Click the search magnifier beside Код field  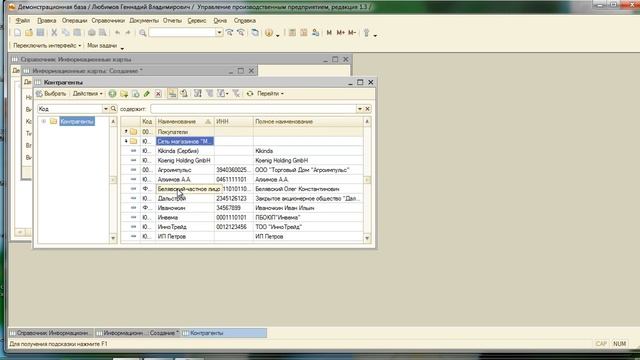coord(113,109)
